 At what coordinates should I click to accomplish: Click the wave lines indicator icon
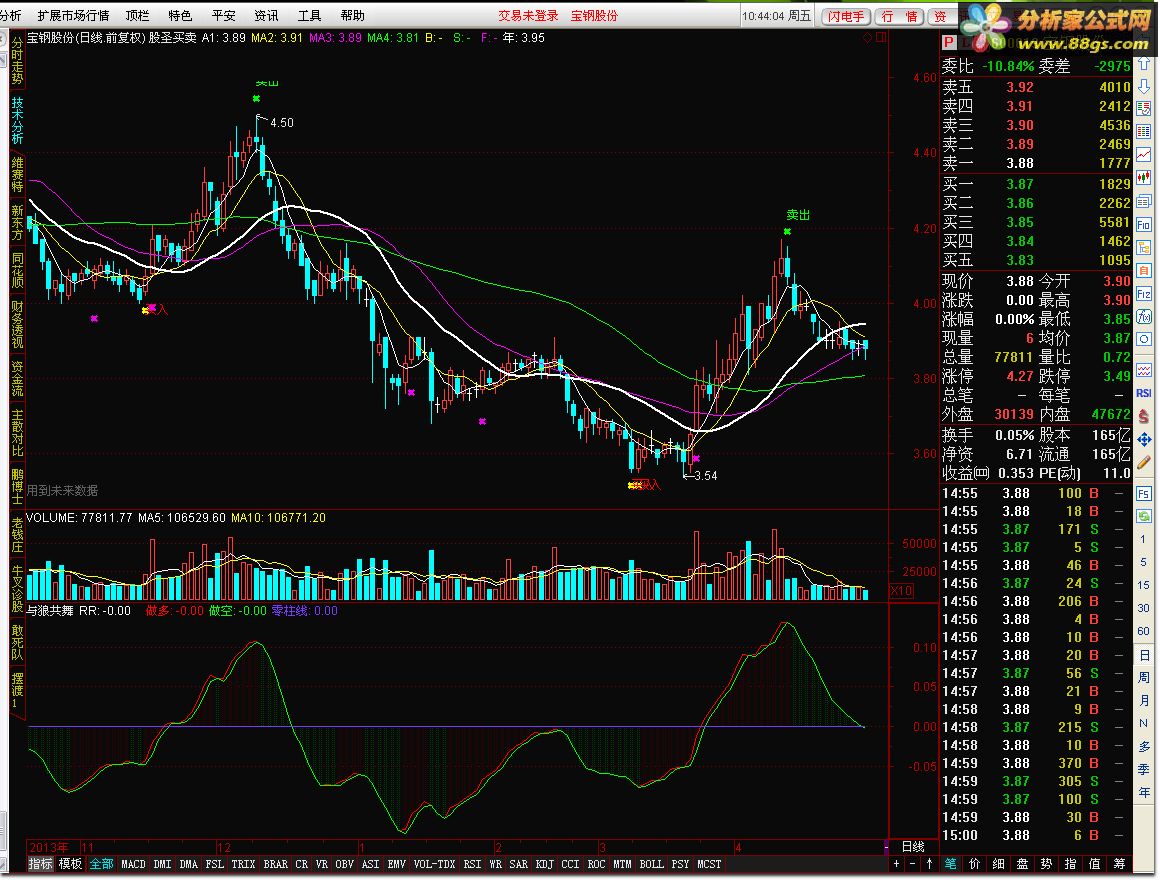pyautogui.click(x=1144, y=370)
